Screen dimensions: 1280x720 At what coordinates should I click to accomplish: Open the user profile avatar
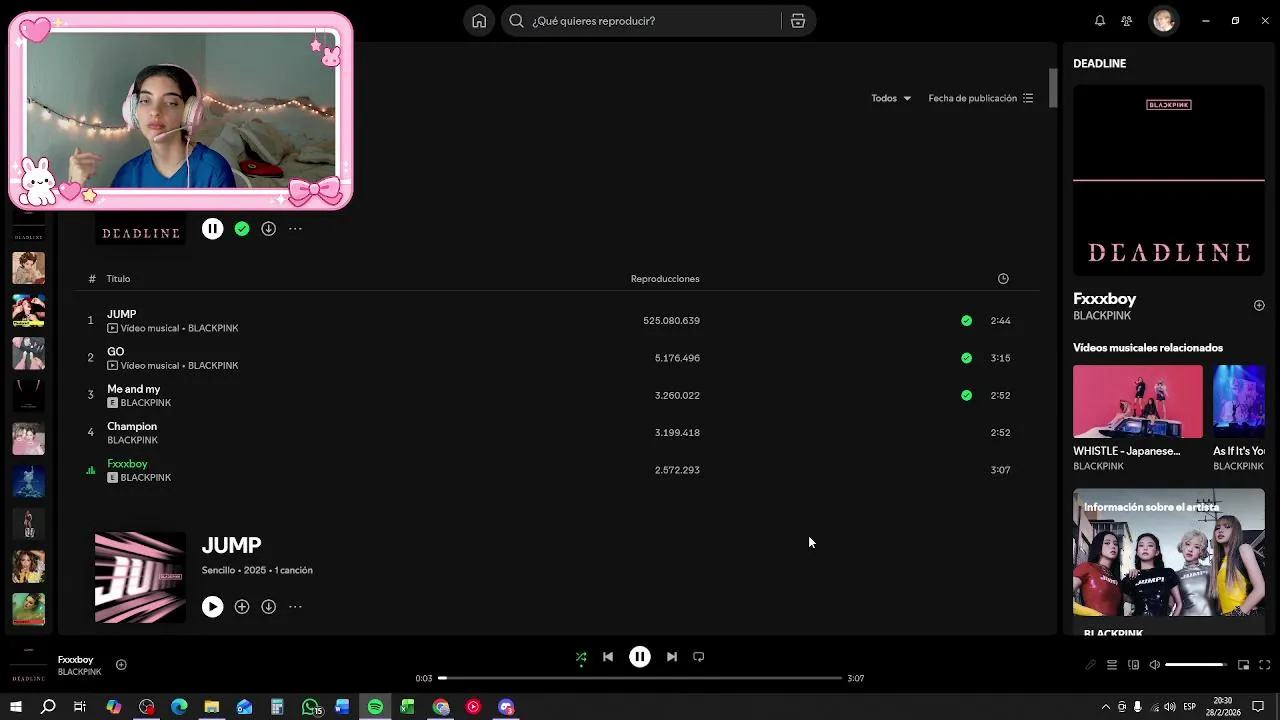click(1163, 21)
